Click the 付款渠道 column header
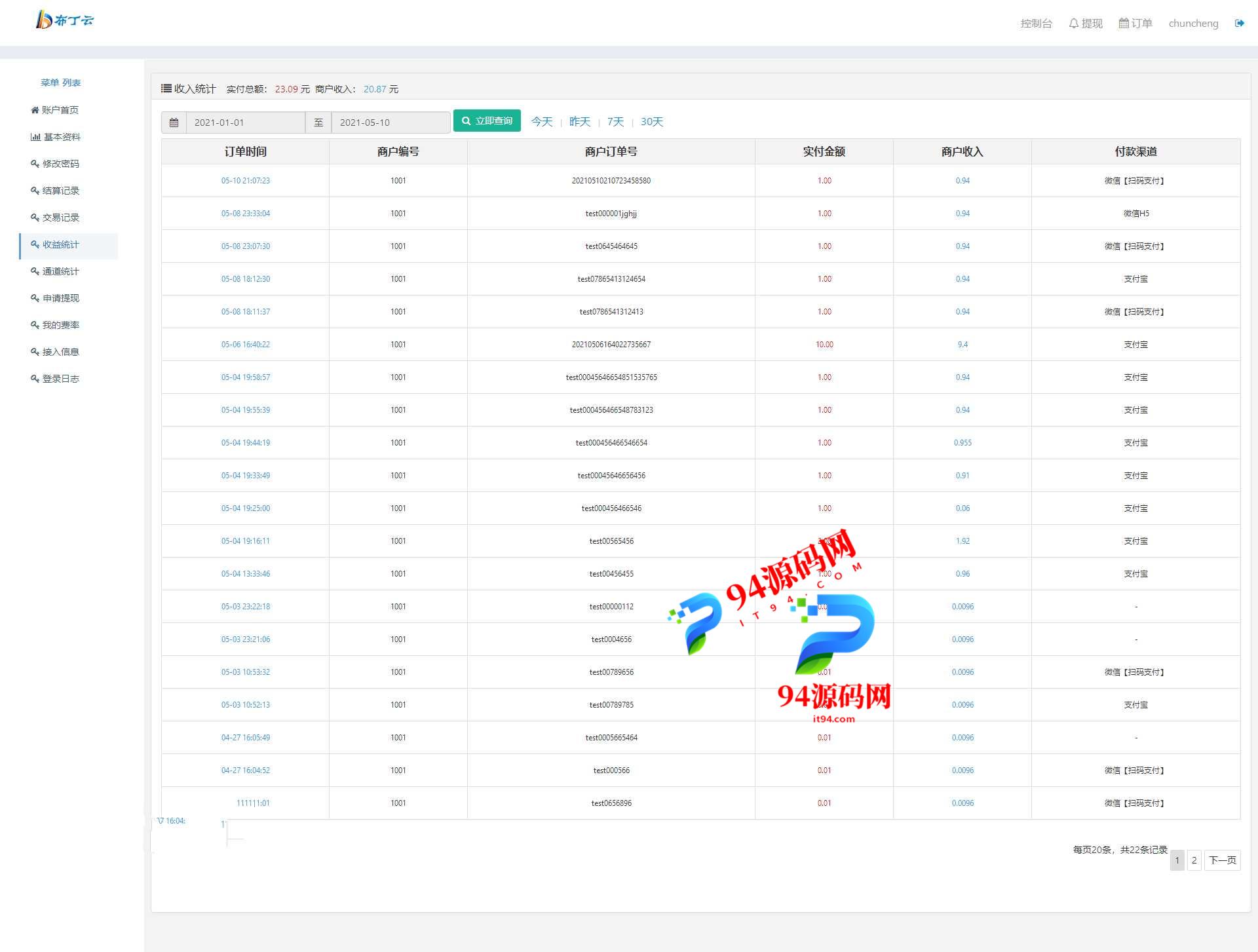This screenshot has height=952, width=1258. (x=1136, y=151)
